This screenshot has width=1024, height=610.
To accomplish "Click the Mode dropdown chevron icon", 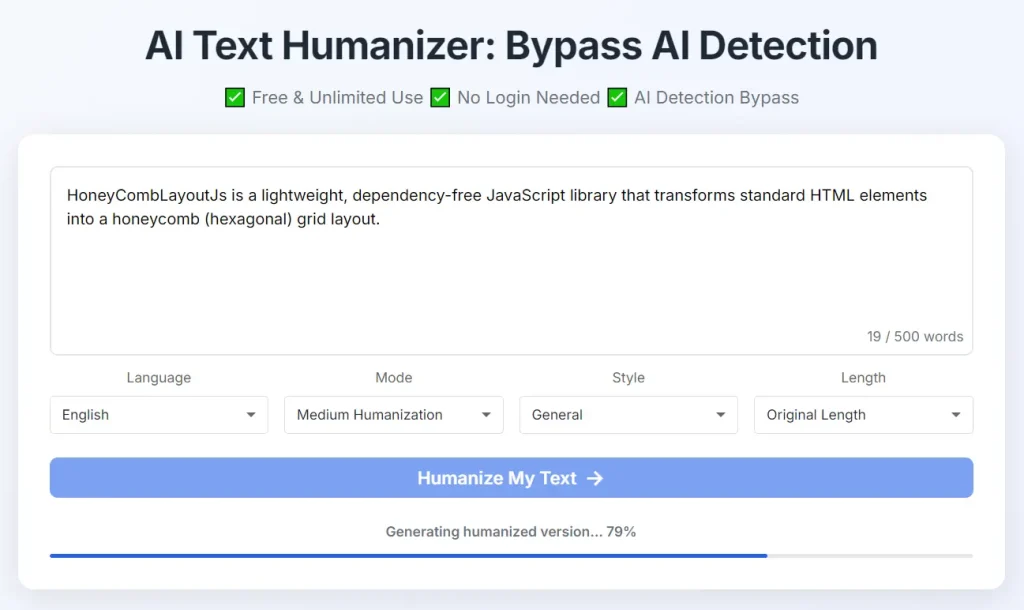I will point(486,414).
